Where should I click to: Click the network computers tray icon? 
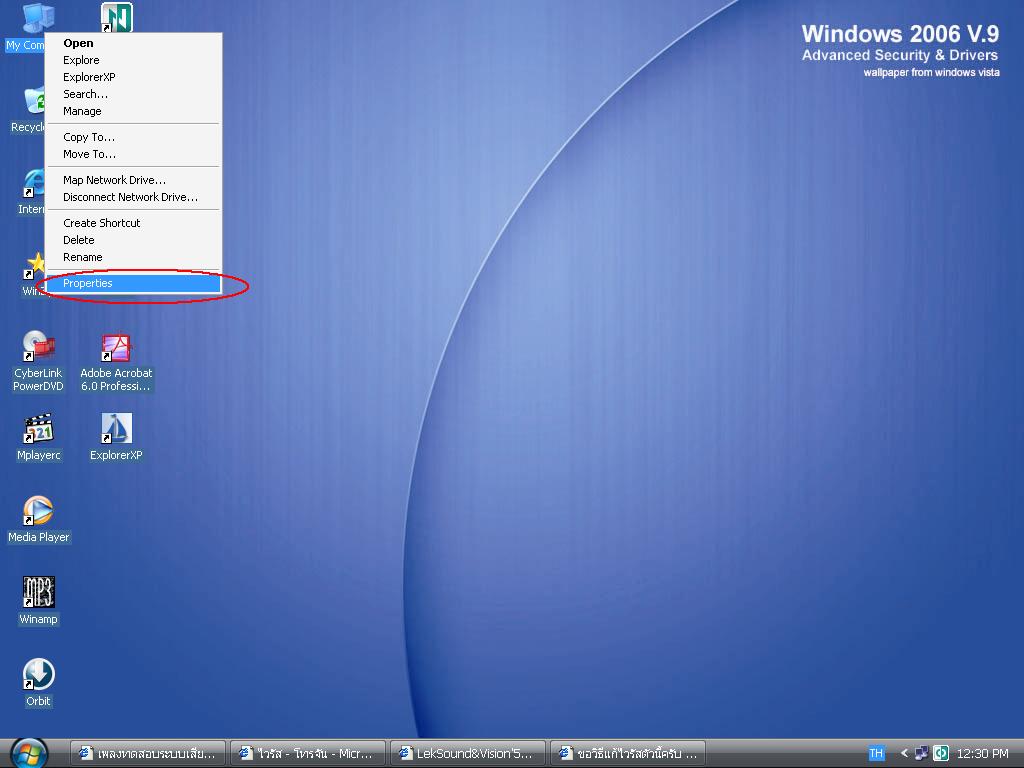(x=921, y=753)
